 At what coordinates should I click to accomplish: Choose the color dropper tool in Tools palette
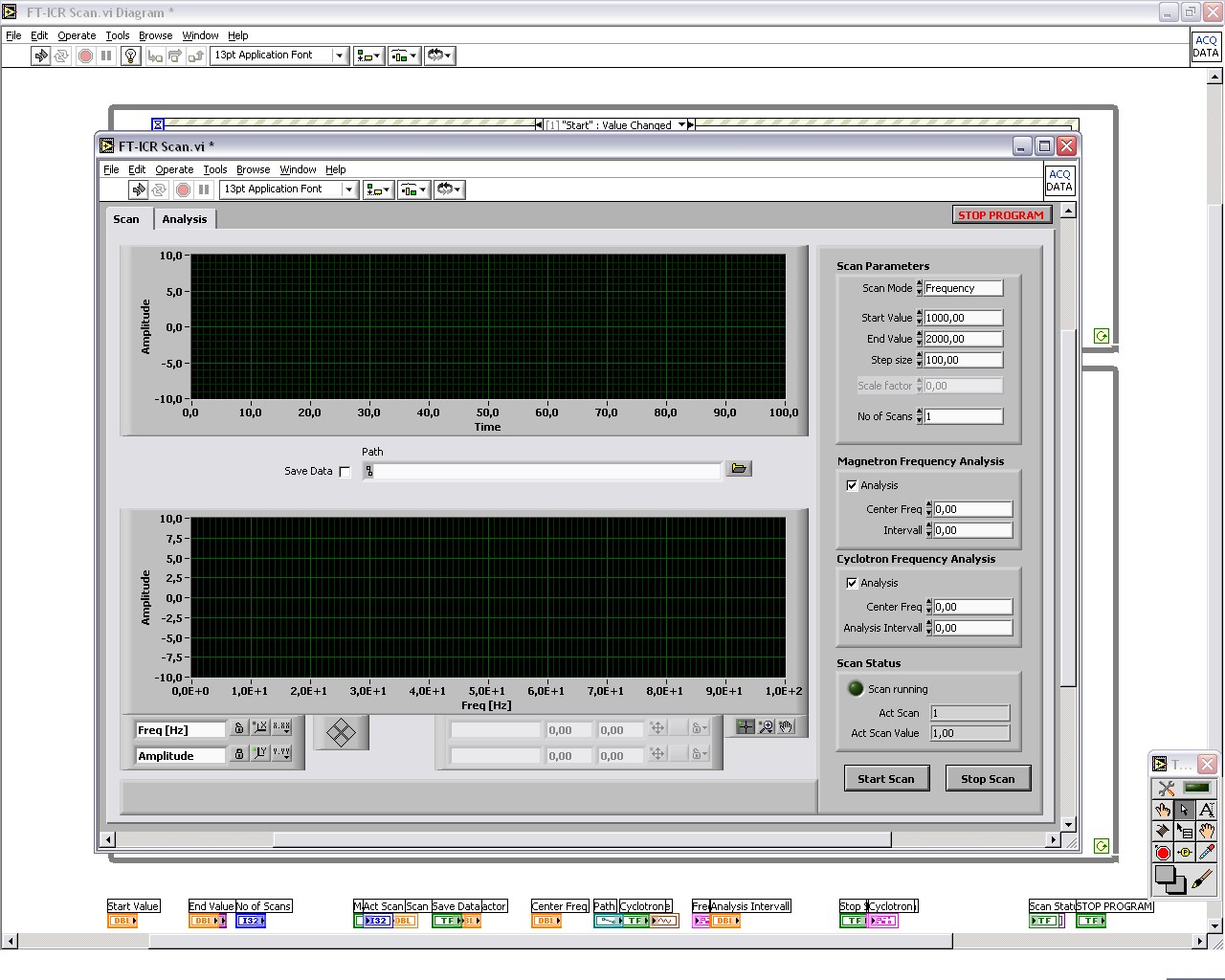(x=1206, y=853)
